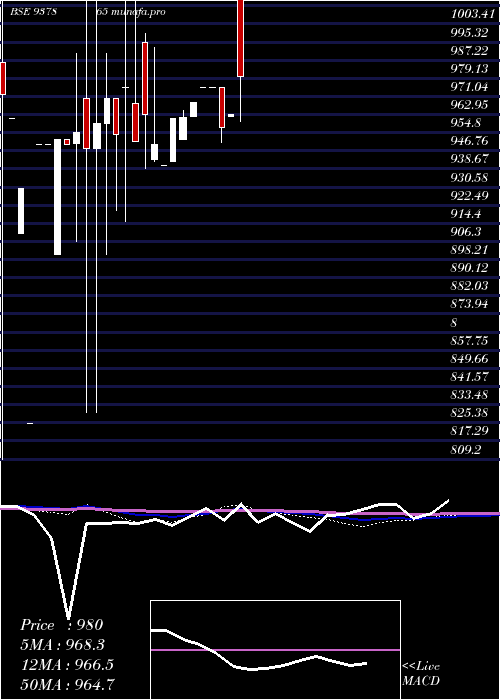This screenshot has width=500, height=700.
Task: Click the 873.94 price axis label
Action: [x=470, y=304]
